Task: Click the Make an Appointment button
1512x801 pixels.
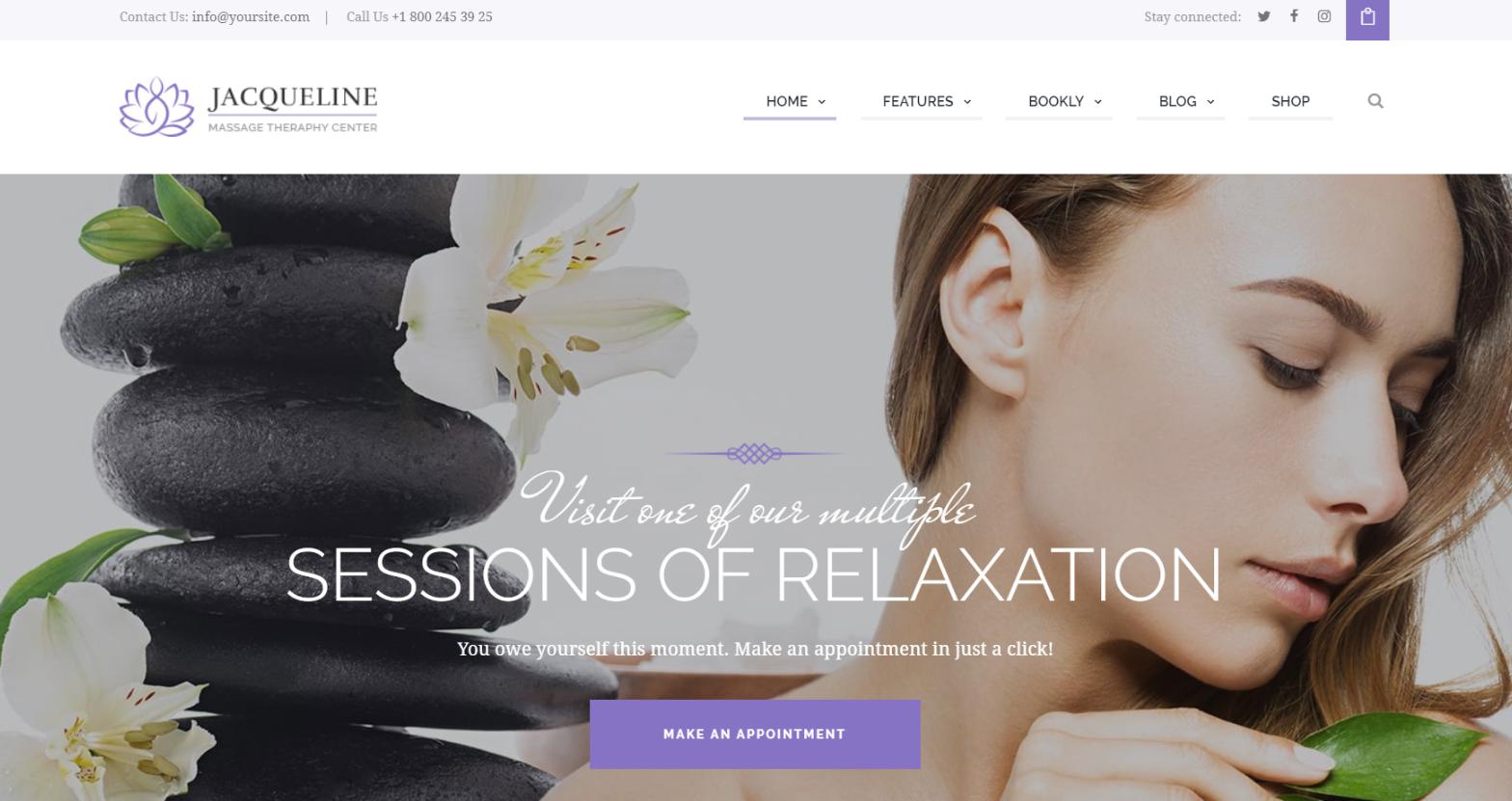Action: (x=755, y=734)
